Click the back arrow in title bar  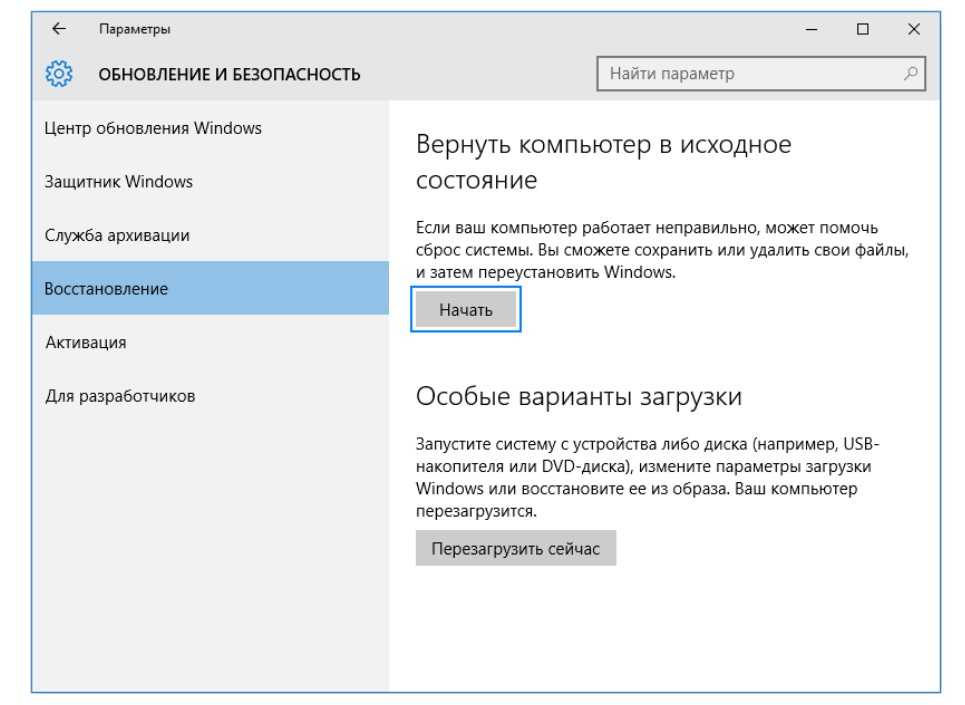point(58,29)
